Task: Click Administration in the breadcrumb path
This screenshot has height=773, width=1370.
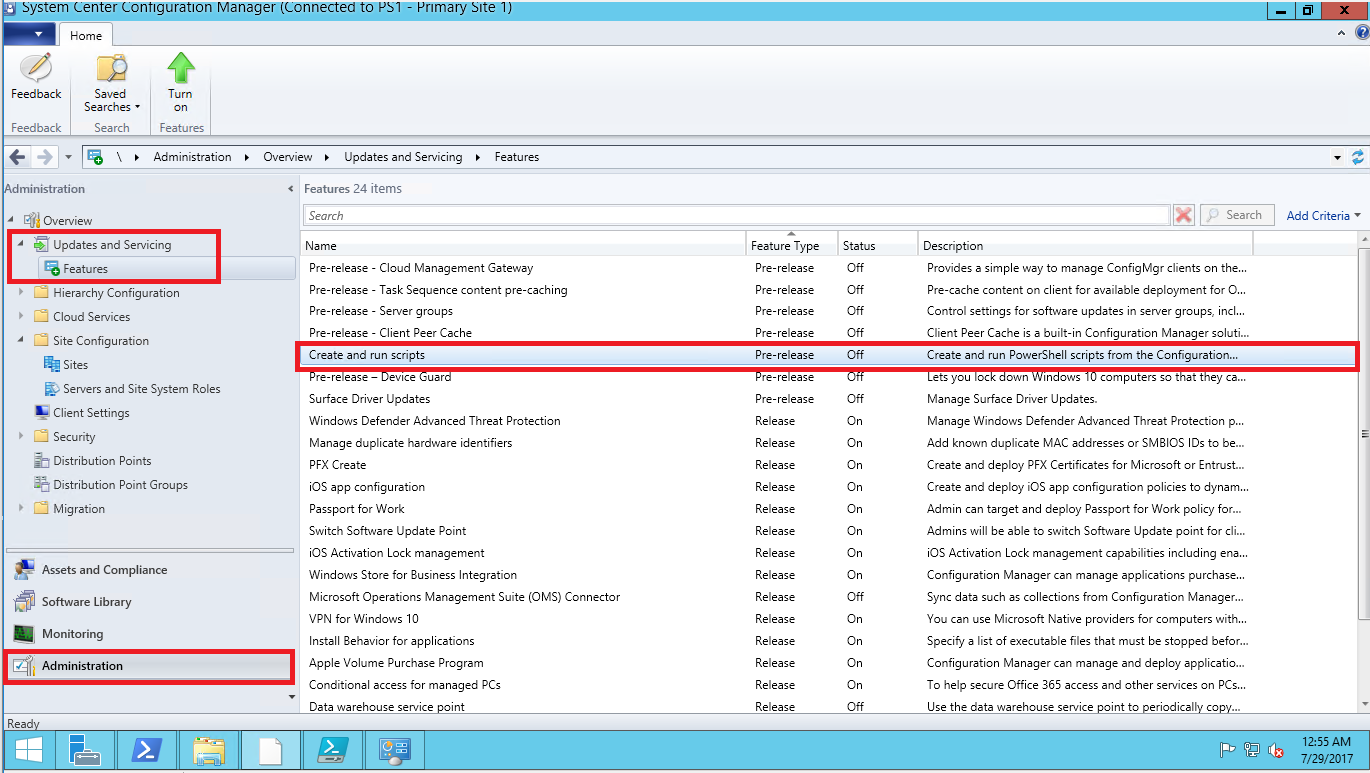Action: click(x=192, y=157)
